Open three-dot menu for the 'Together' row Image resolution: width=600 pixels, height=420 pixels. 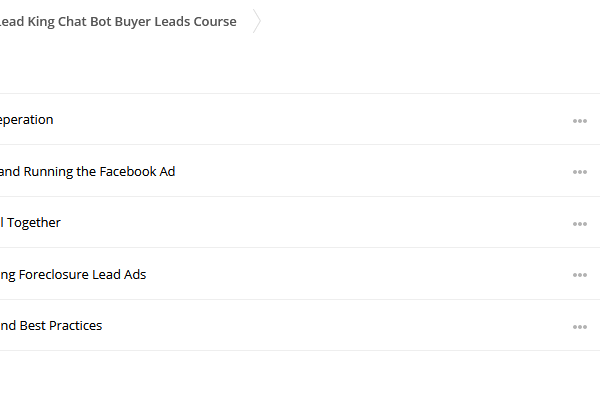[x=580, y=224]
